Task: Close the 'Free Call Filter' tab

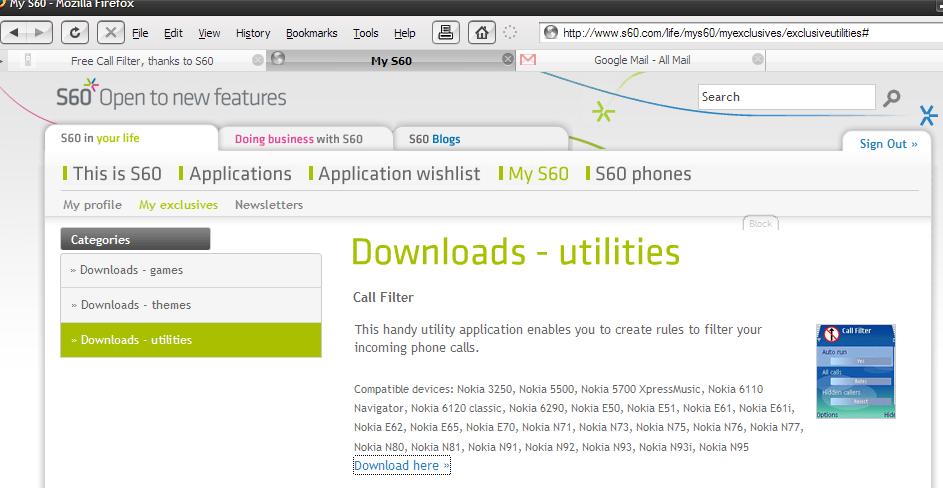Action: click(x=258, y=60)
